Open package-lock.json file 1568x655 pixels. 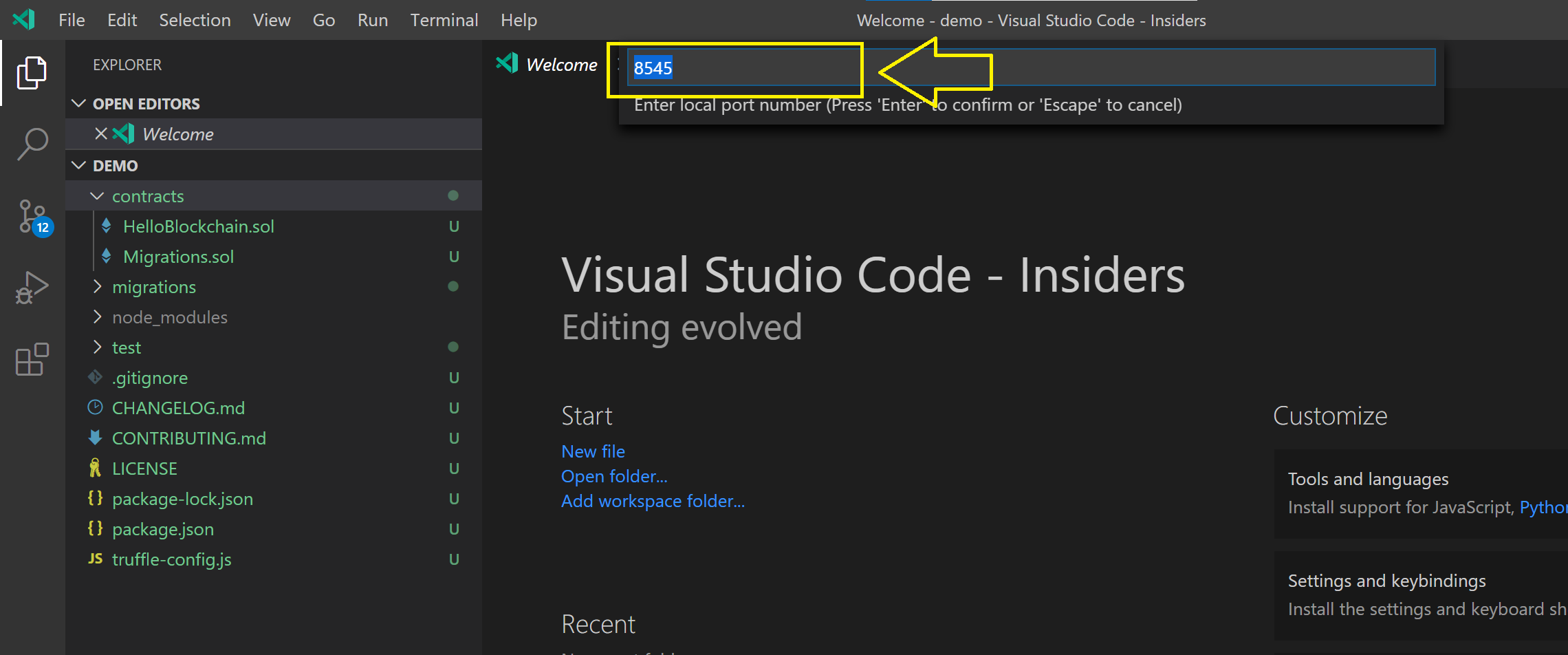click(182, 499)
